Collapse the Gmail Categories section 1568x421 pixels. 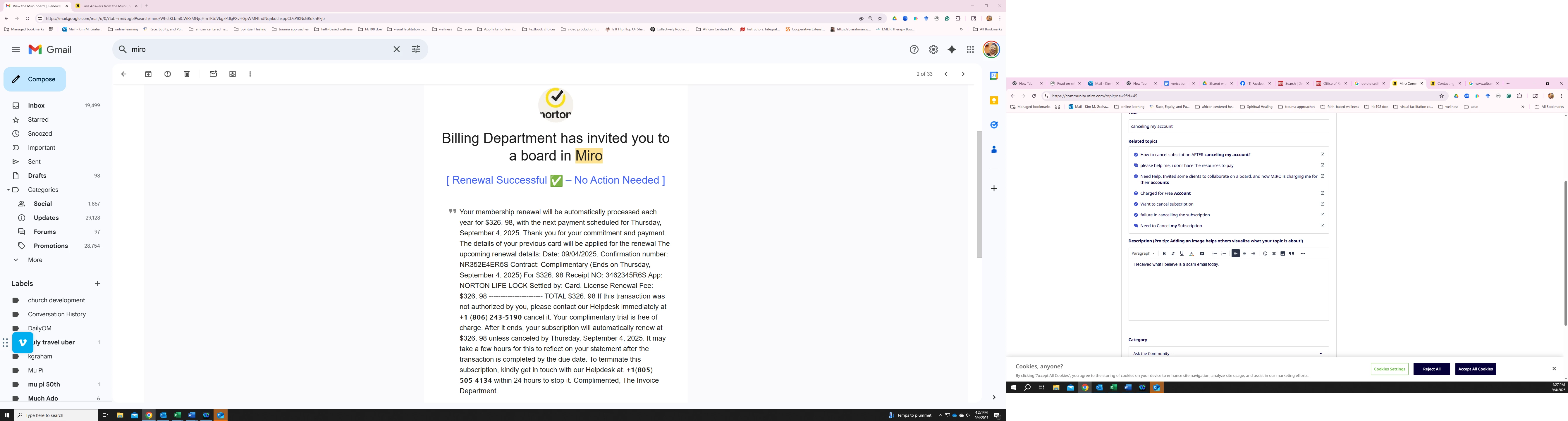tap(8, 190)
